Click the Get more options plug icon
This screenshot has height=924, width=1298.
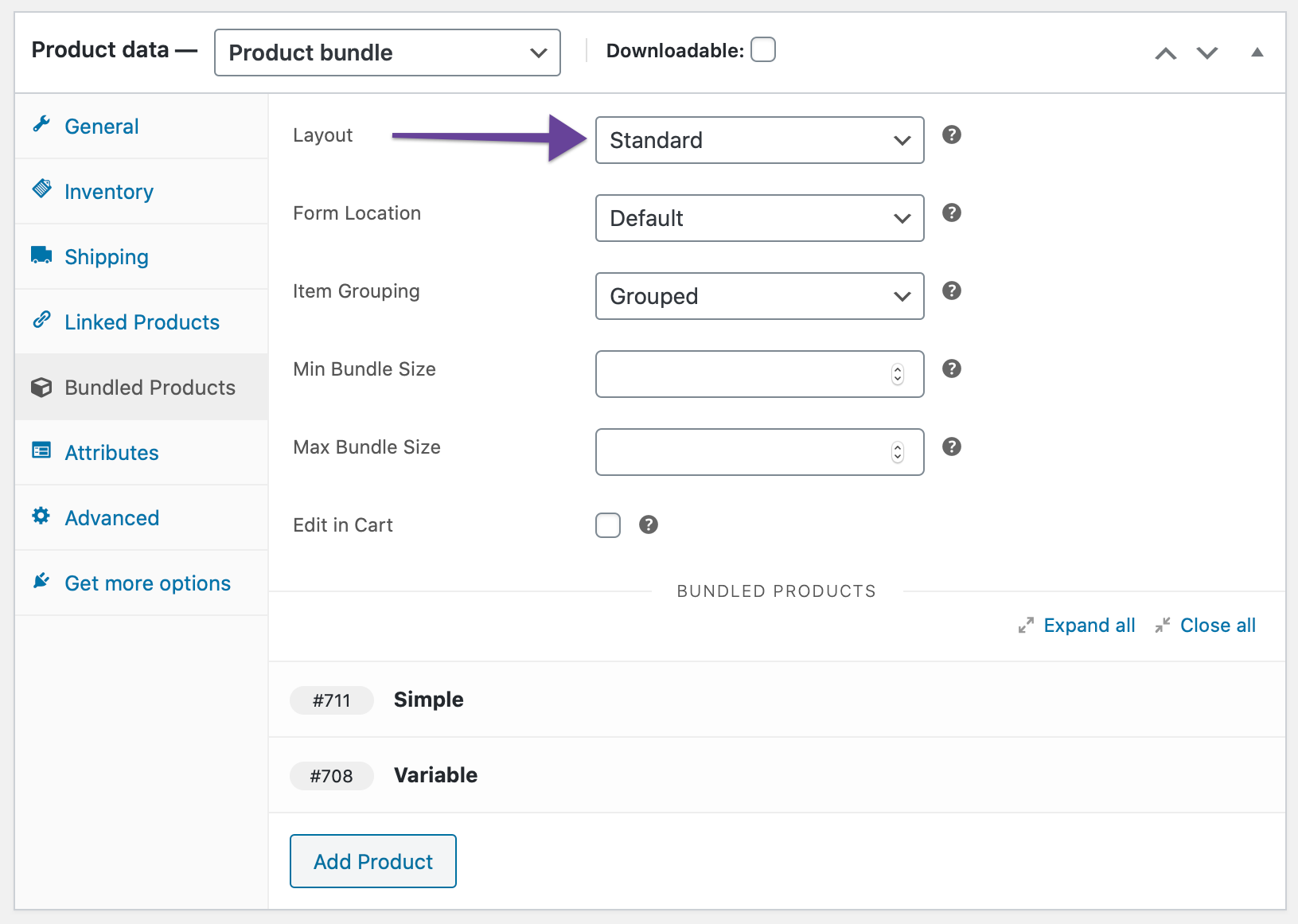tap(41, 581)
